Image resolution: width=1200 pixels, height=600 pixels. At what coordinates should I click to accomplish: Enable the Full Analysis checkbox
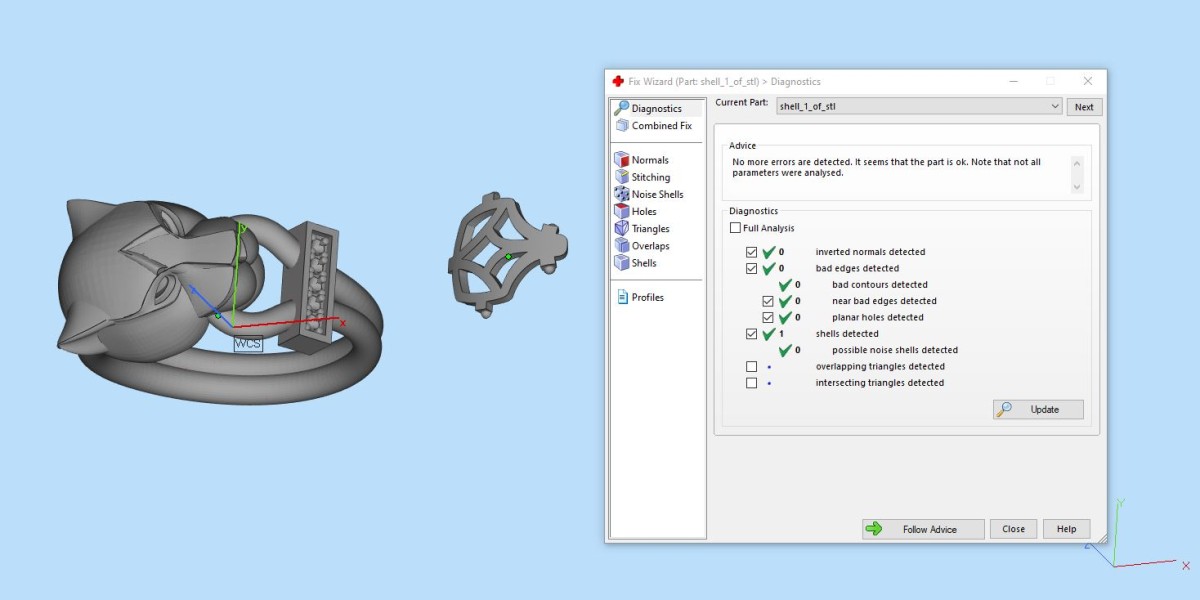[736, 228]
